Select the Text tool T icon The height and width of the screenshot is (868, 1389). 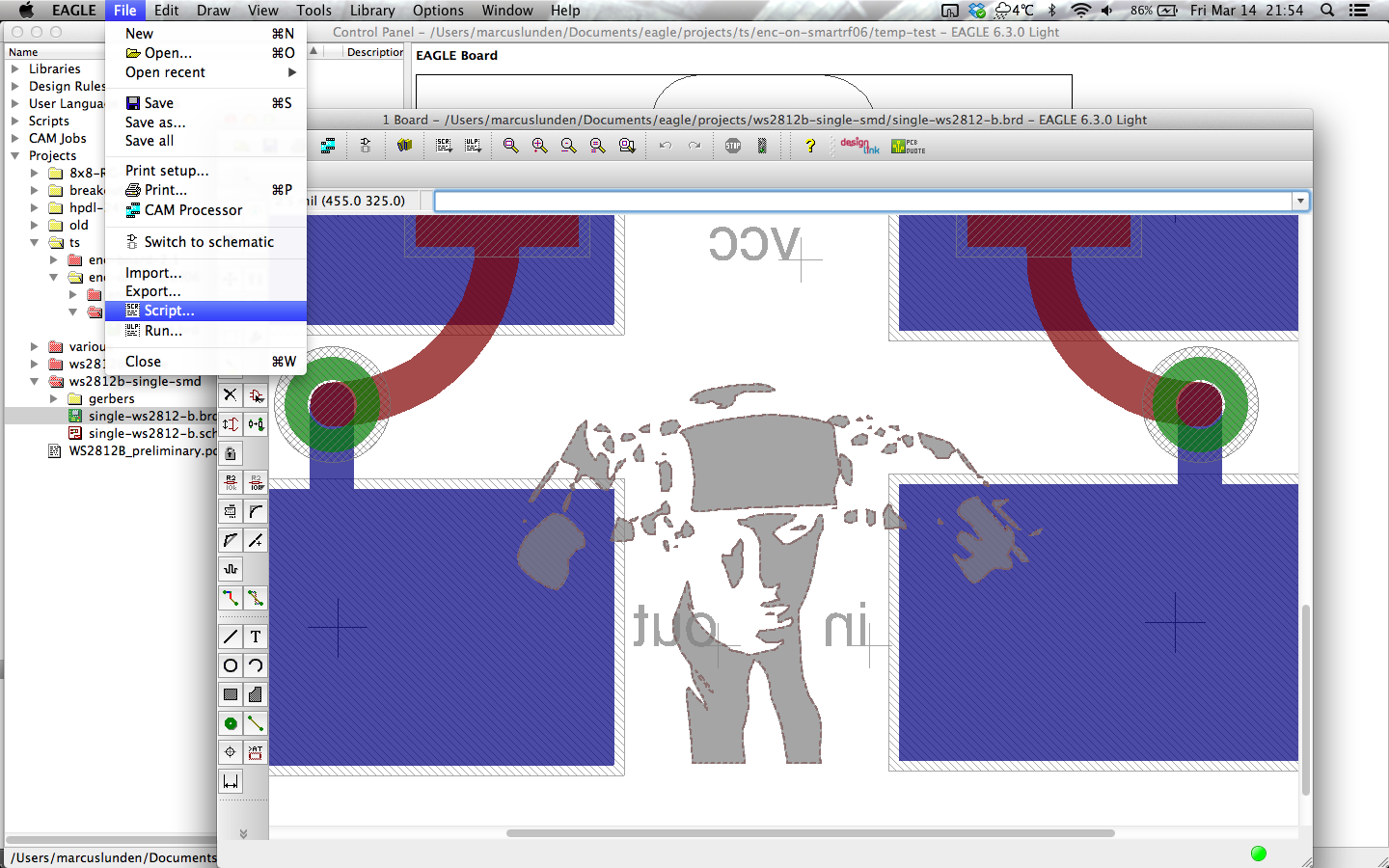pyautogui.click(x=256, y=637)
